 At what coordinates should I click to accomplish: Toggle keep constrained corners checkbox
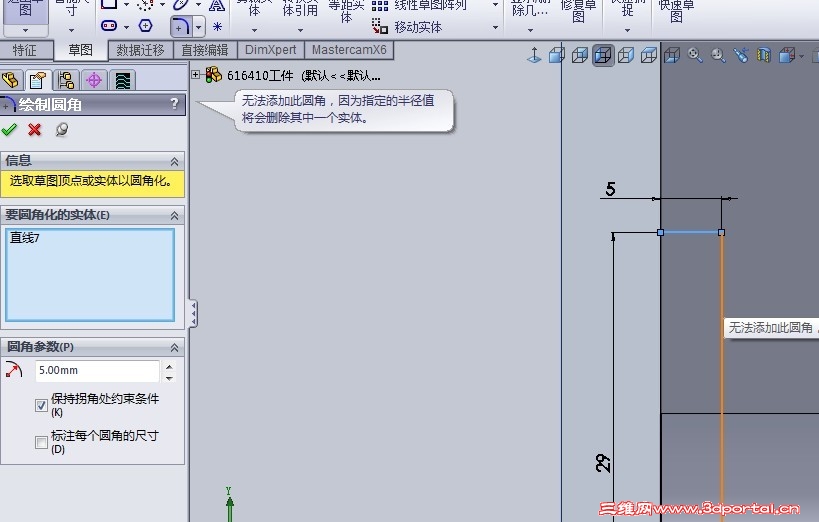coord(41,405)
